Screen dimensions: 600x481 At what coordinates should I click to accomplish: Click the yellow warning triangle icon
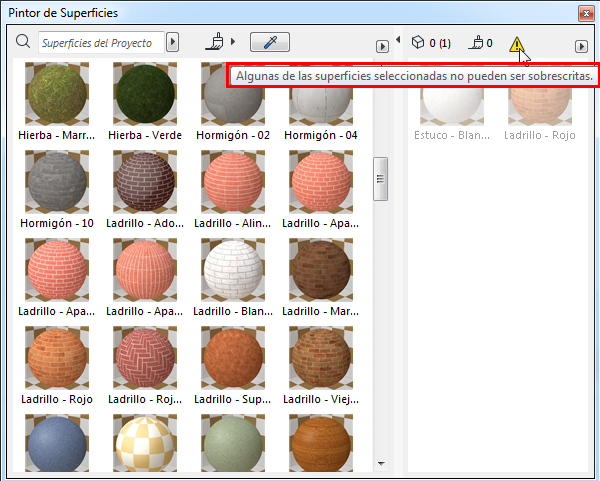coord(517,44)
